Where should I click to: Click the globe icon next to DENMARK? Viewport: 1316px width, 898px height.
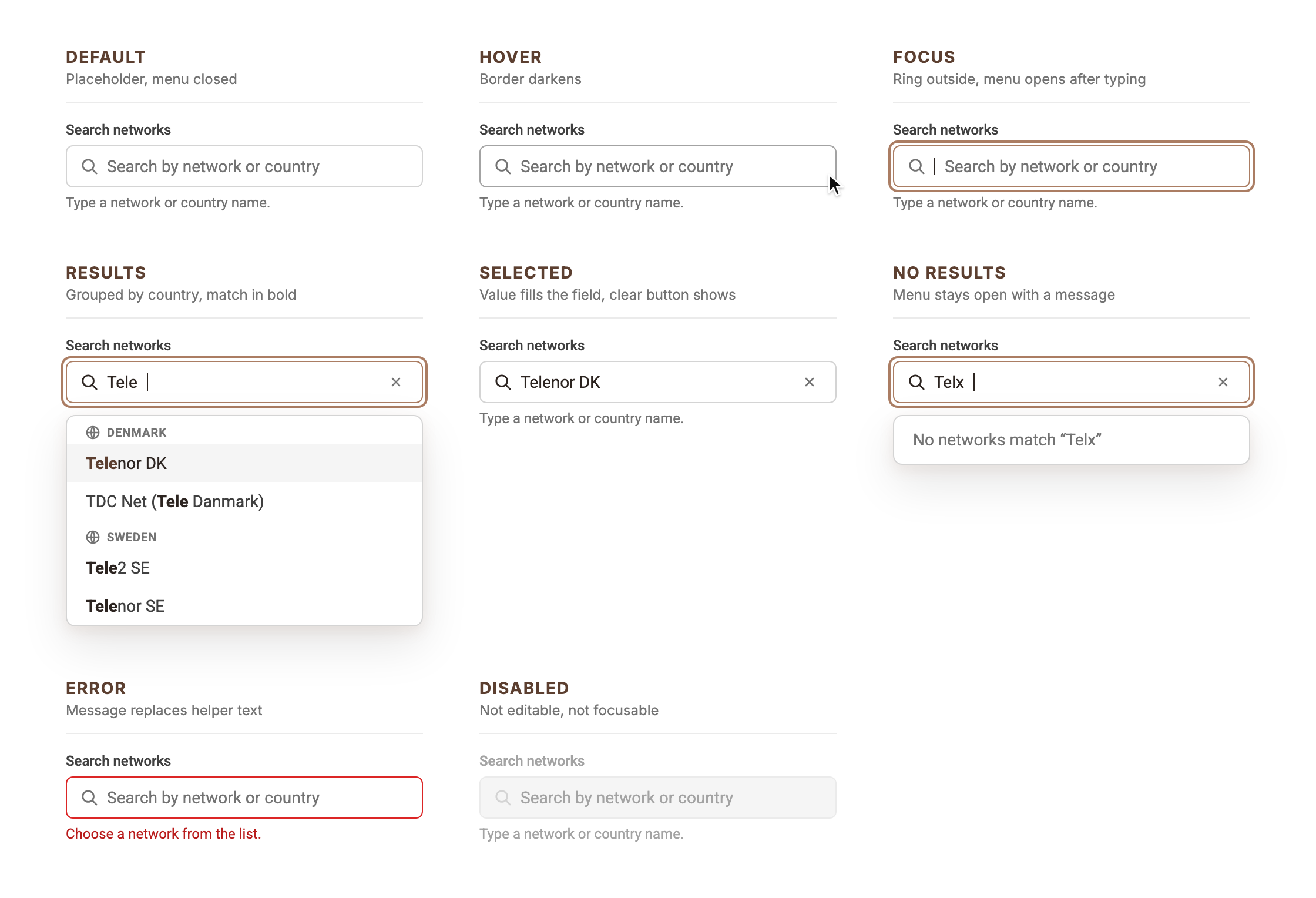[x=93, y=433]
